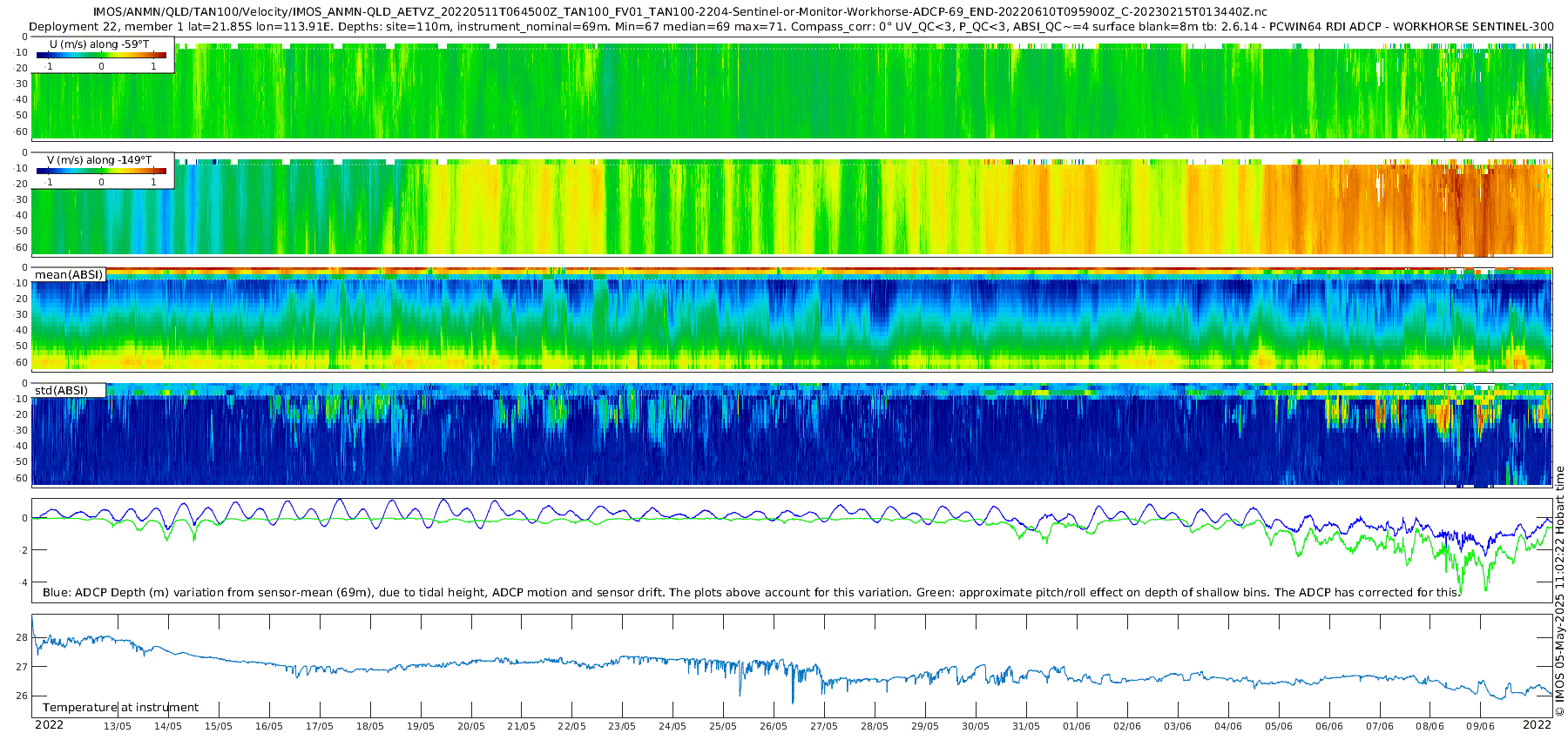Click the 28 tick on temperature axis
Image resolution: width=1568 pixels, height=740 pixels.
pyautogui.click(x=23, y=637)
